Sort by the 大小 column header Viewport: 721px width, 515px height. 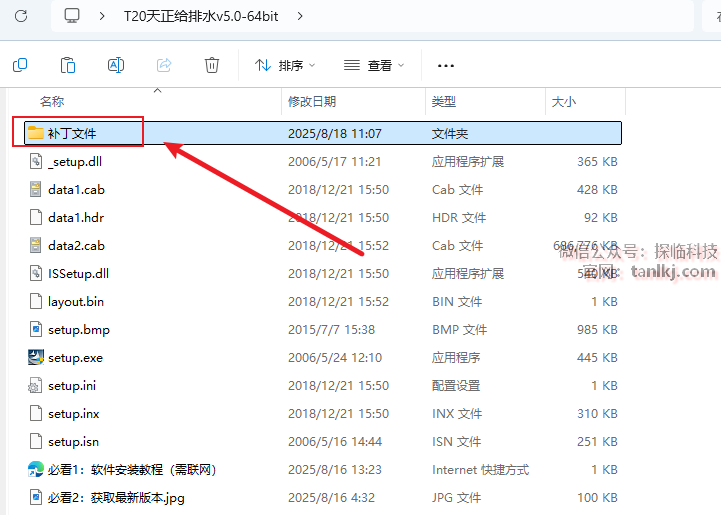pyautogui.click(x=564, y=101)
